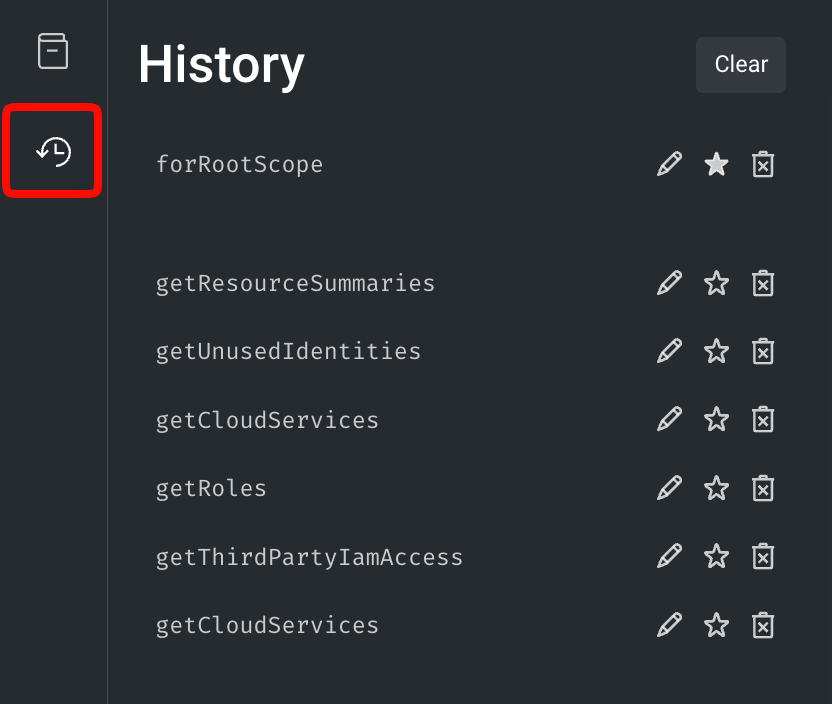This screenshot has width=832, height=704.
Task: Edit the forRootScope history entry
Action: (669, 164)
